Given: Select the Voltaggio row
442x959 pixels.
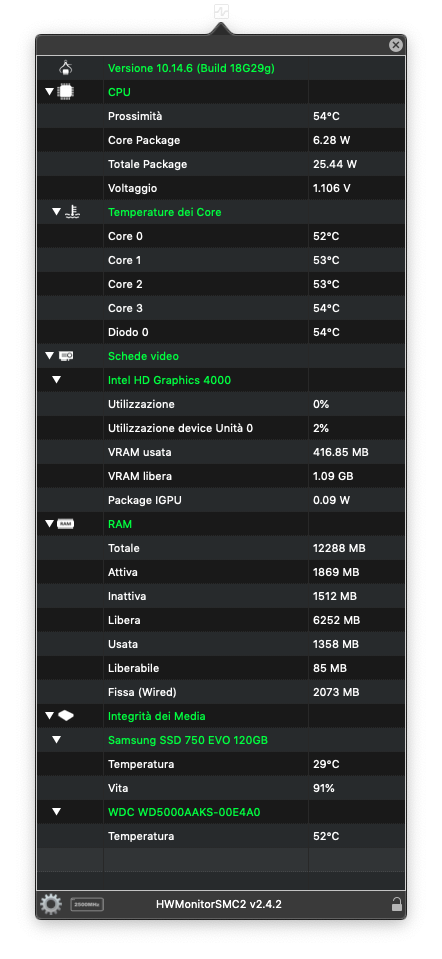Looking at the screenshot, I should click(x=221, y=188).
